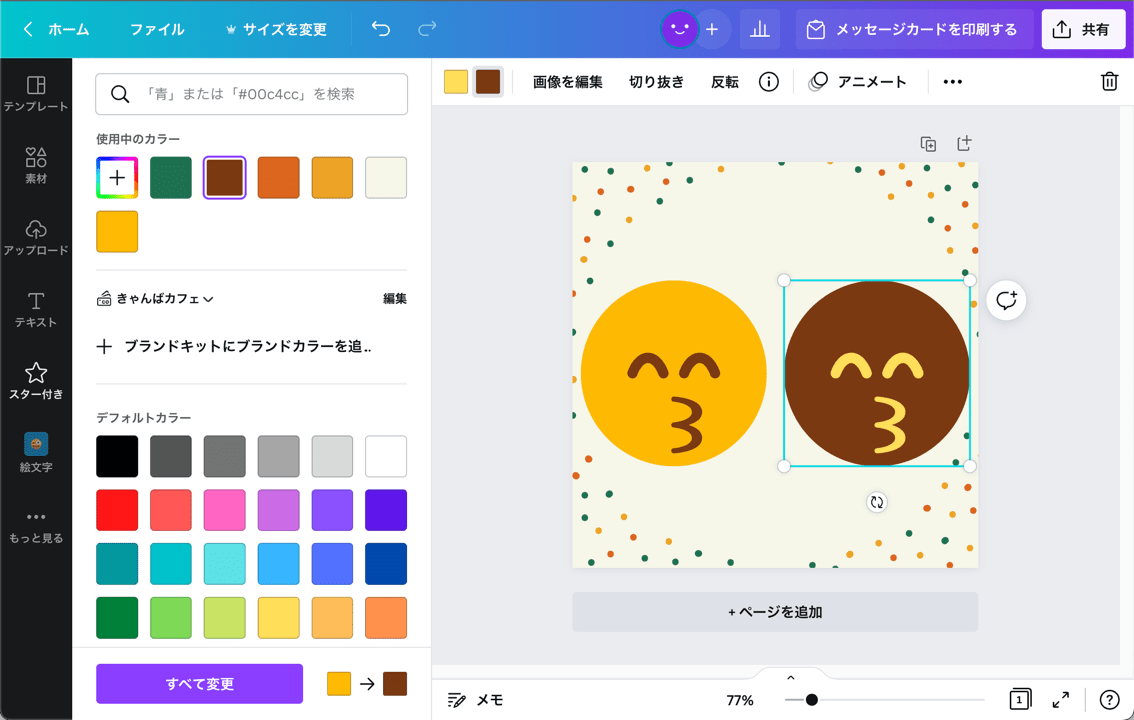Open the スター付き sidebar panel
The width and height of the screenshot is (1134, 720).
click(x=36, y=380)
